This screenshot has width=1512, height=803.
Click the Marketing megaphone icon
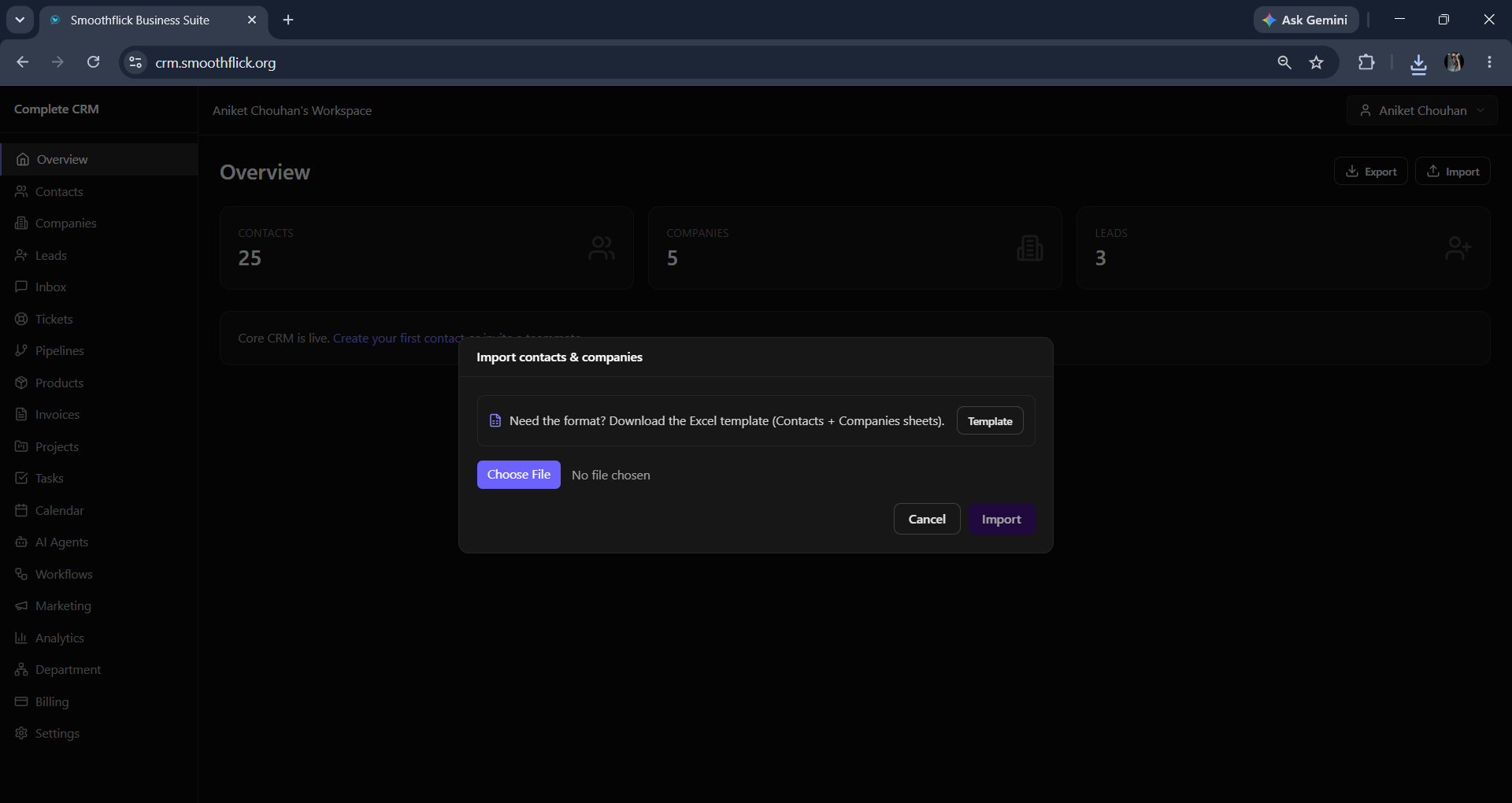click(x=21, y=605)
